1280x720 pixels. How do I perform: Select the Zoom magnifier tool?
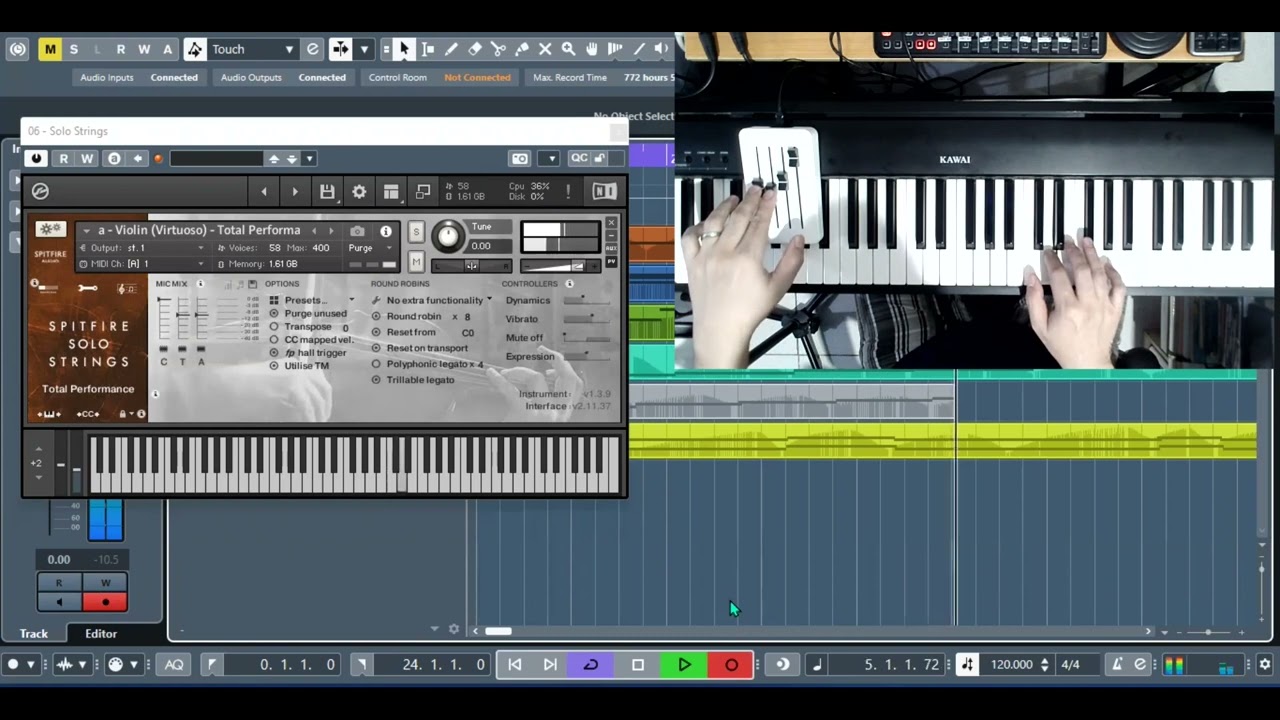point(568,49)
